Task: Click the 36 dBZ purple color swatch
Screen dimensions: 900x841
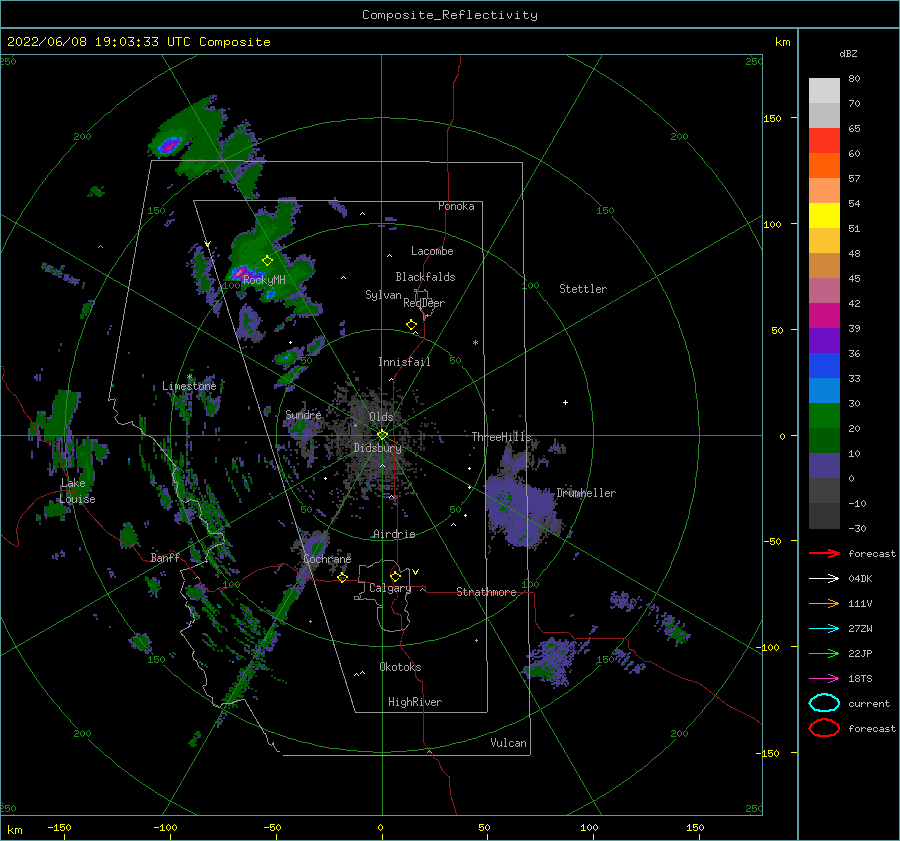Action: 824,341
